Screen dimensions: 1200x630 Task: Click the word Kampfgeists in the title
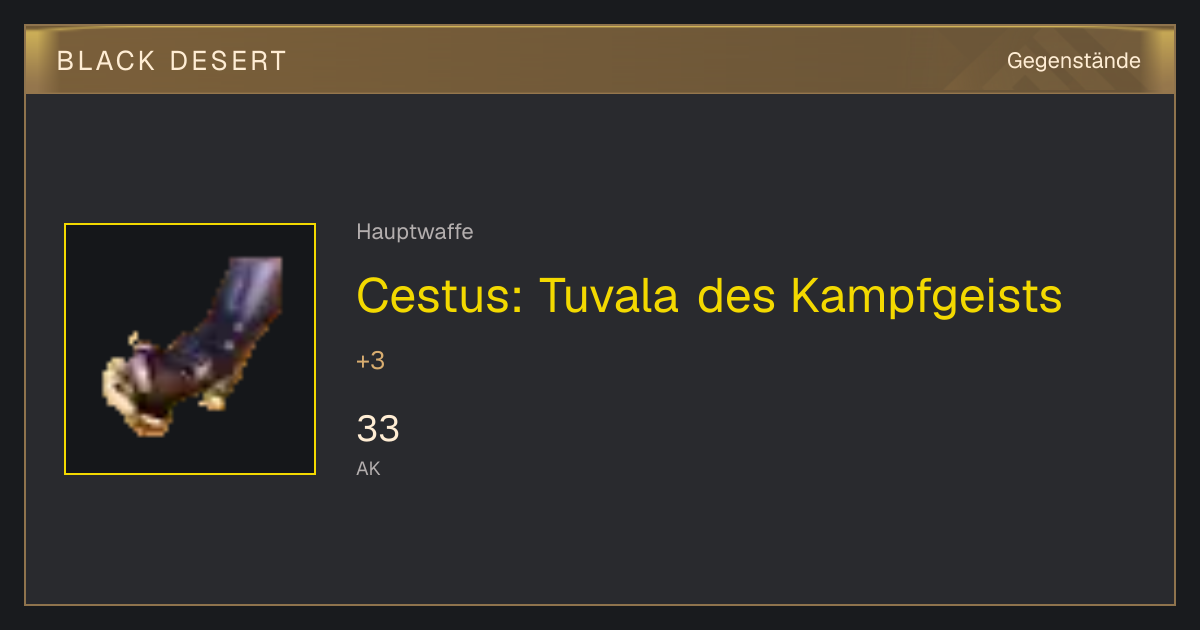click(x=926, y=296)
